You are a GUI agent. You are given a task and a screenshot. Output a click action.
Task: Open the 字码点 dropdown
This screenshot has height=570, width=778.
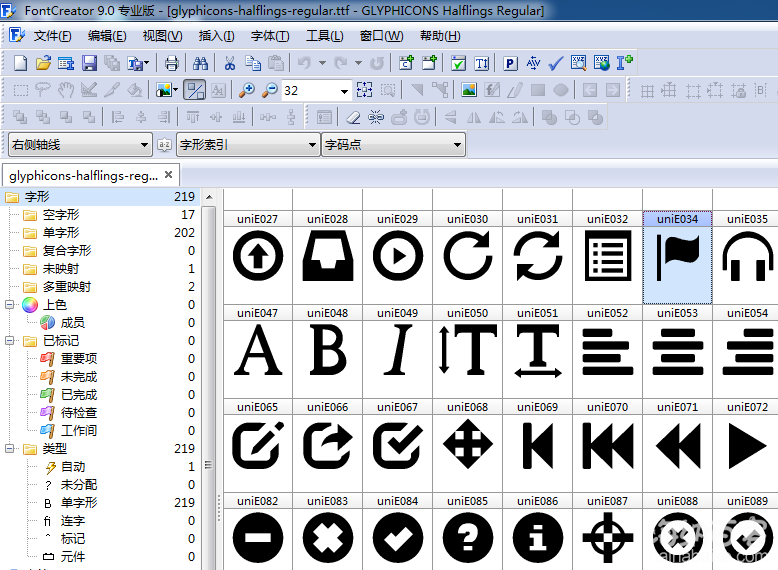pos(393,145)
